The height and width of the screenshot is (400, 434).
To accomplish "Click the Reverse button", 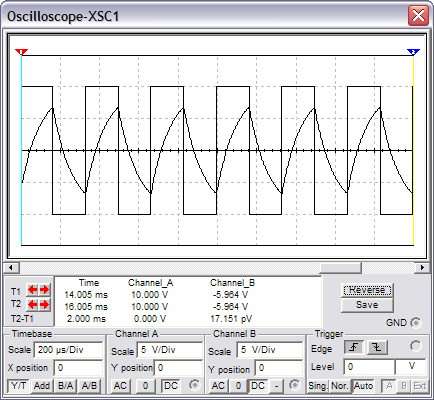I will (367, 290).
